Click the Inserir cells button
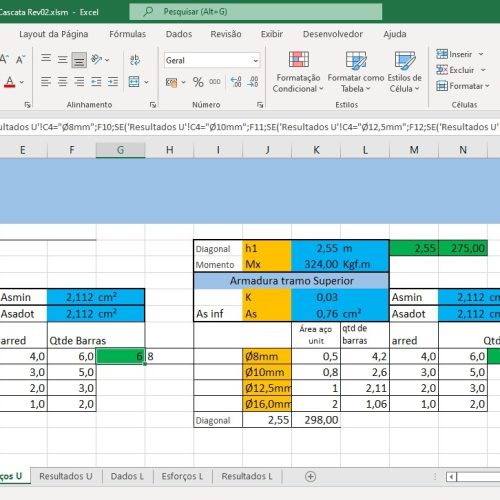This screenshot has height=500, width=500. 454,54
